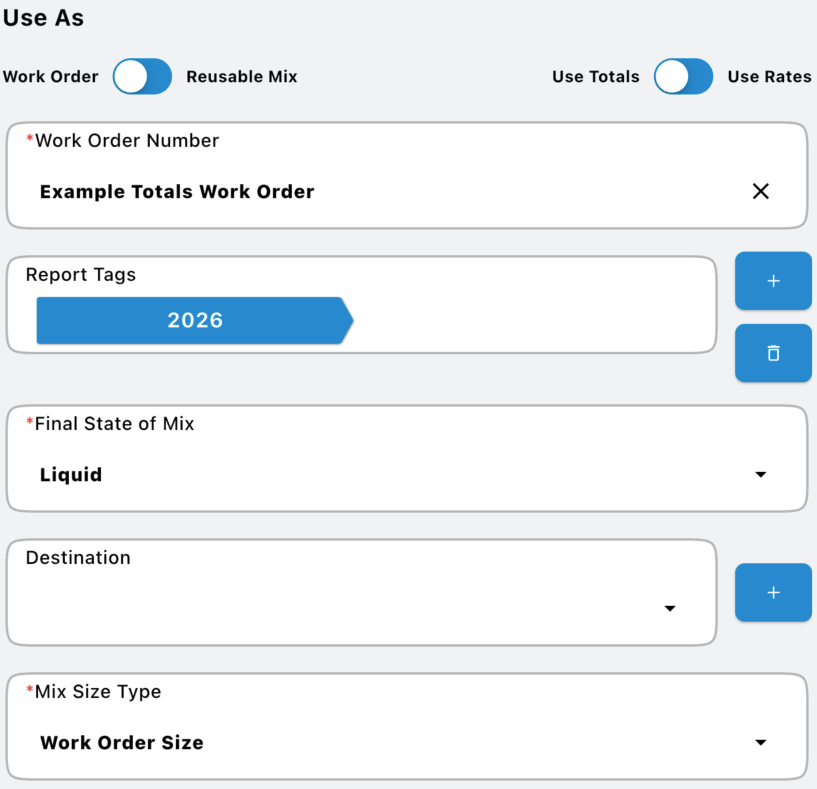Click the Destination field label
This screenshot has width=817, height=789.
pyautogui.click(x=78, y=557)
